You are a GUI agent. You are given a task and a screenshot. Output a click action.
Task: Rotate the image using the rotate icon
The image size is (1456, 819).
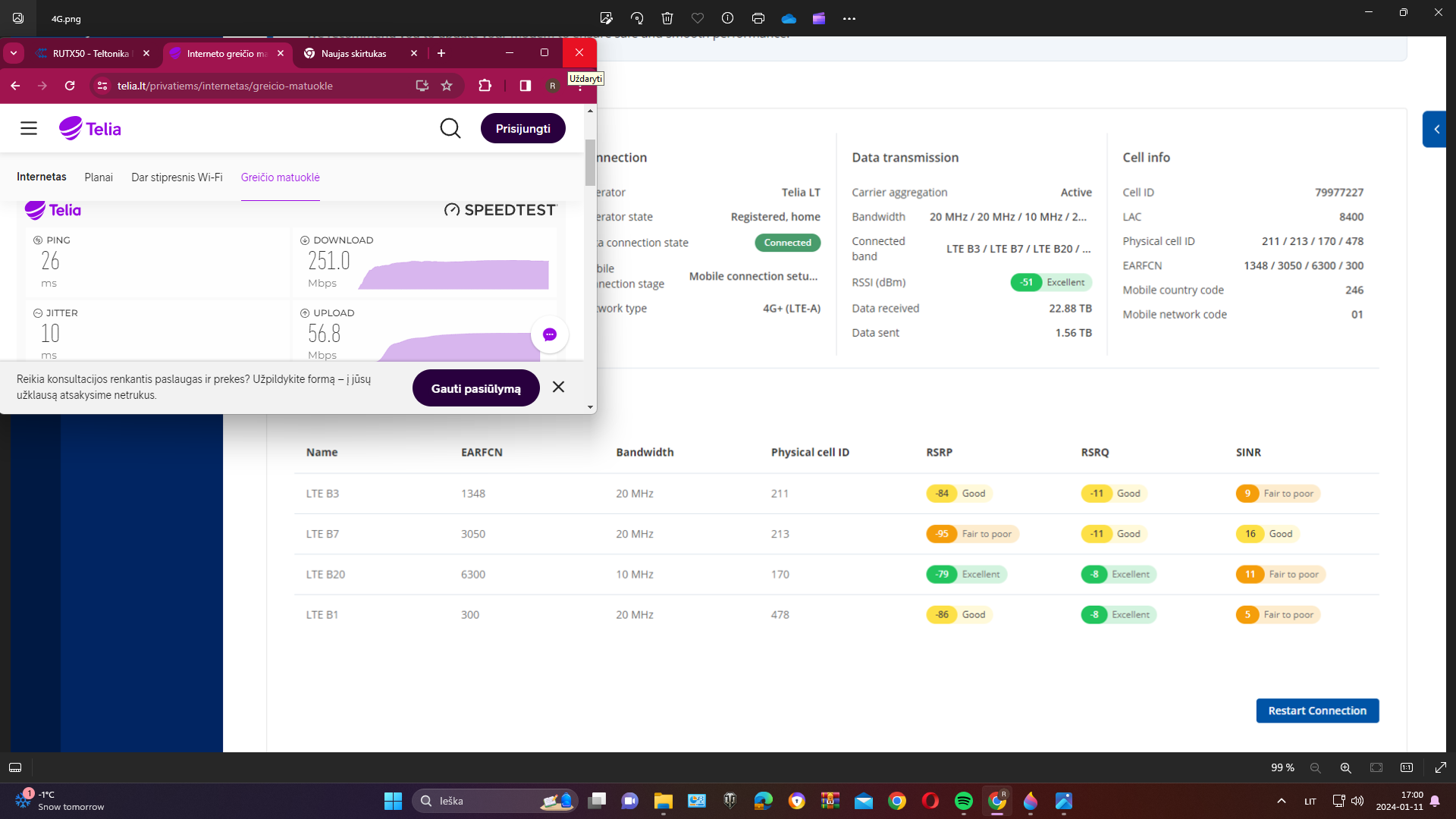coord(637,18)
